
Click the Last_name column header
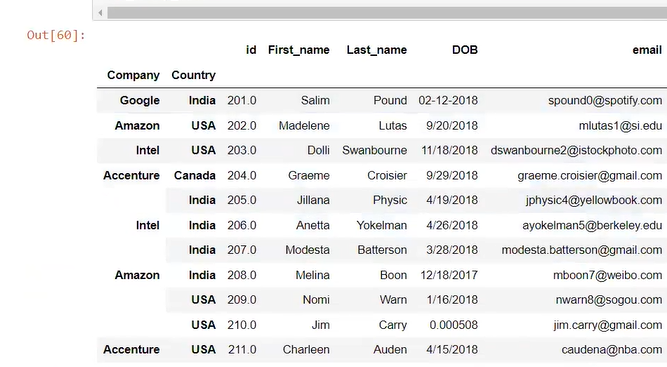click(376, 50)
